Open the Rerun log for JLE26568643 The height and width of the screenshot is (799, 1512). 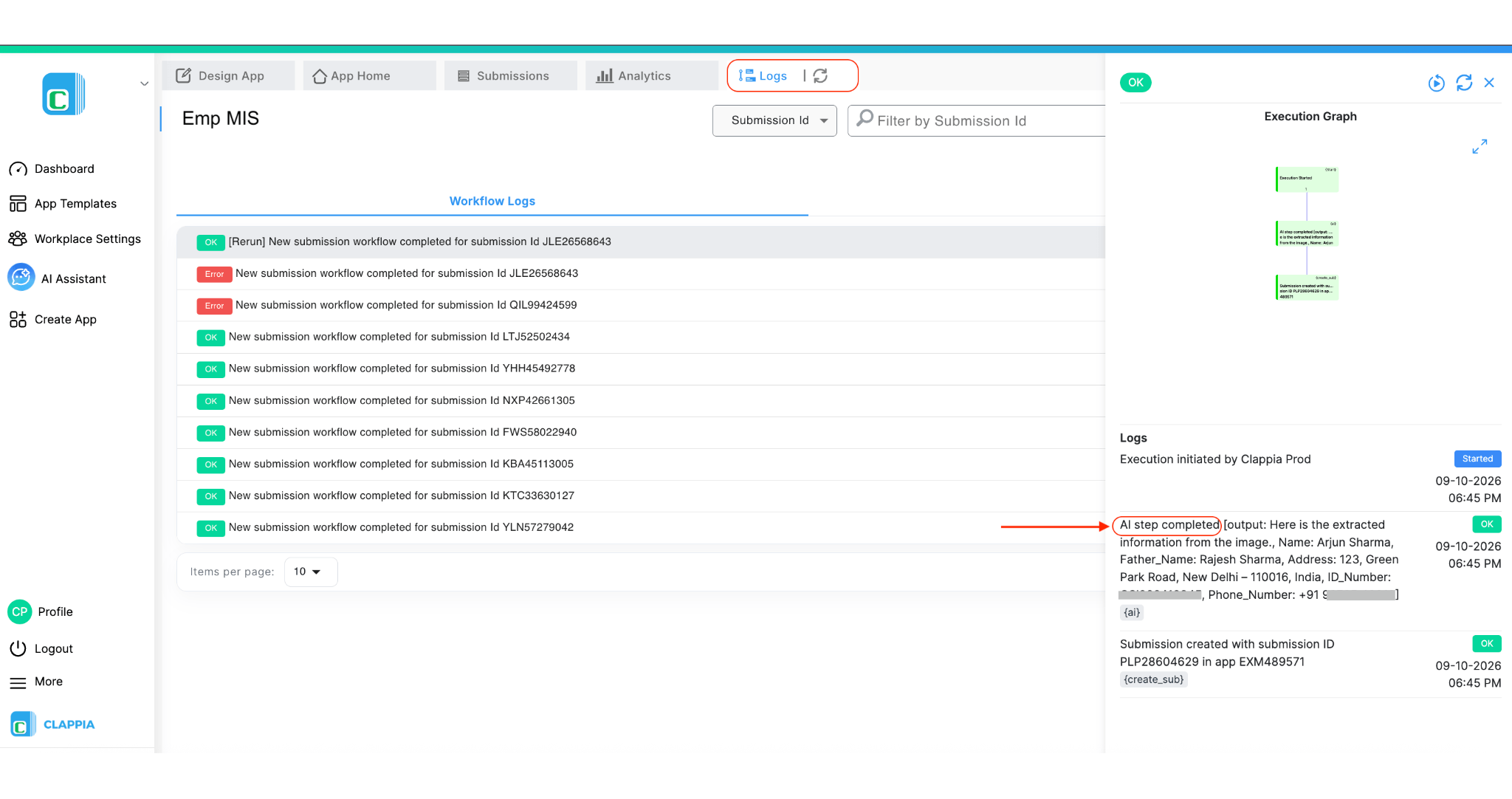click(x=641, y=242)
